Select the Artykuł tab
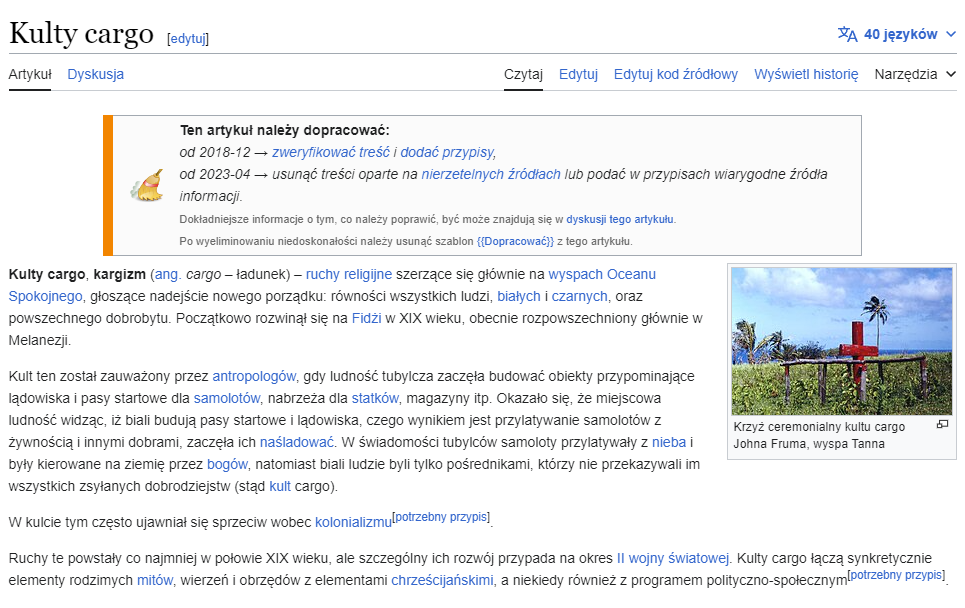Screen dimensions: 965x608 pos(30,74)
